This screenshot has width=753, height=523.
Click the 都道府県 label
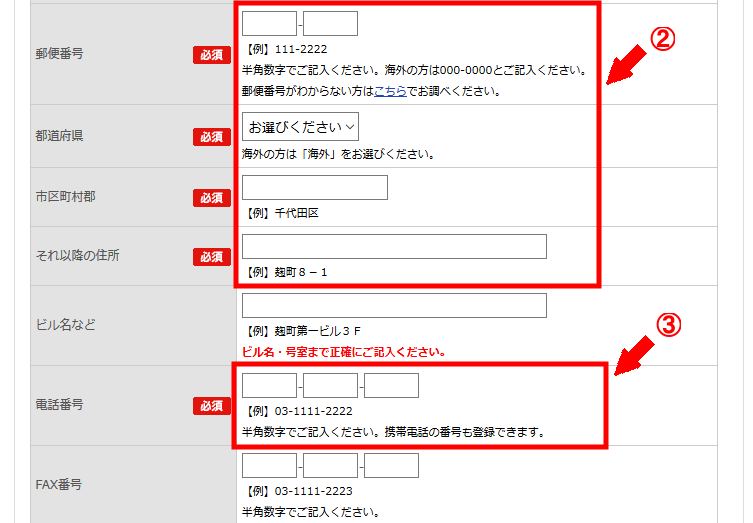point(60,136)
